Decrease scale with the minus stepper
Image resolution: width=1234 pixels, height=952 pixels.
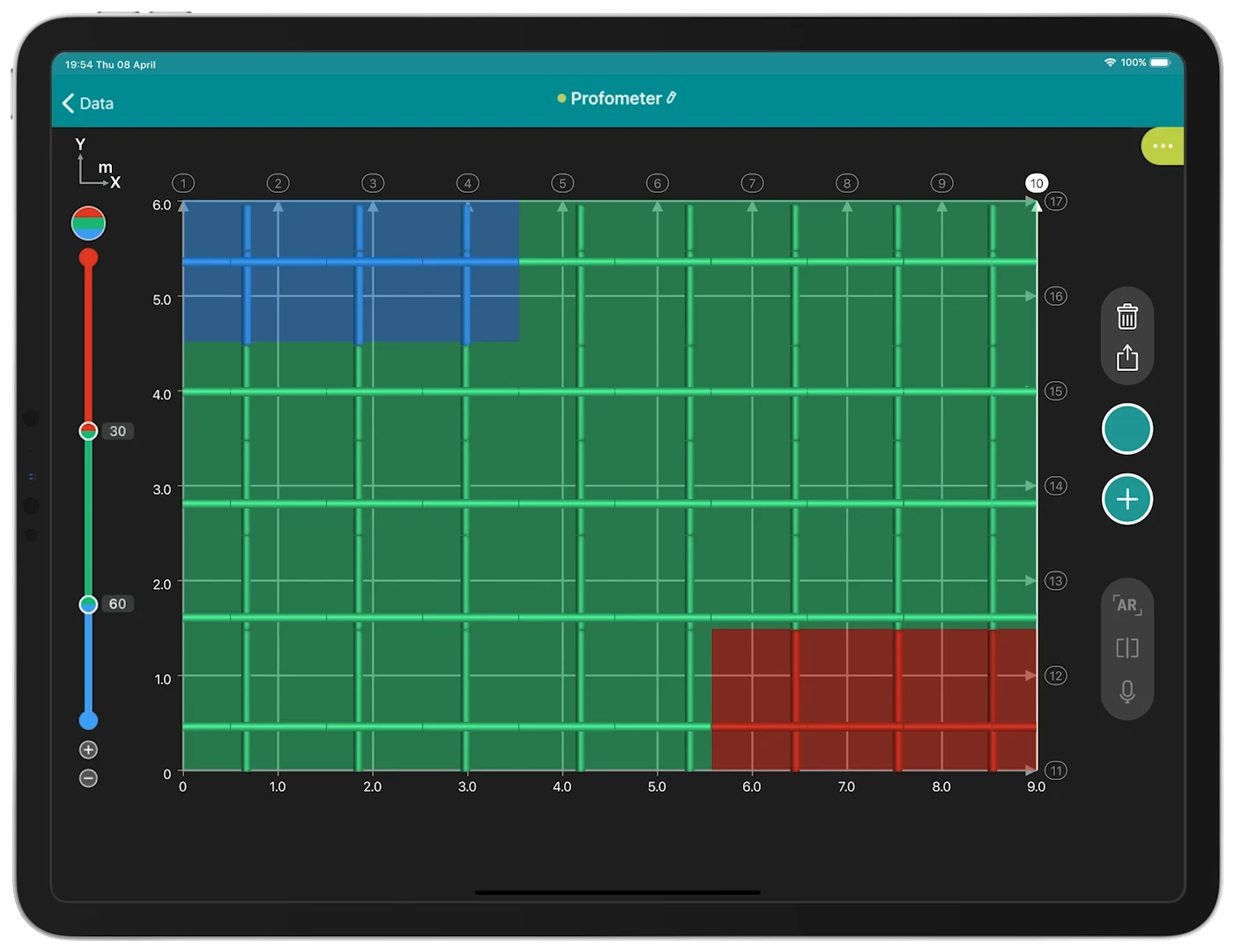(x=88, y=778)
